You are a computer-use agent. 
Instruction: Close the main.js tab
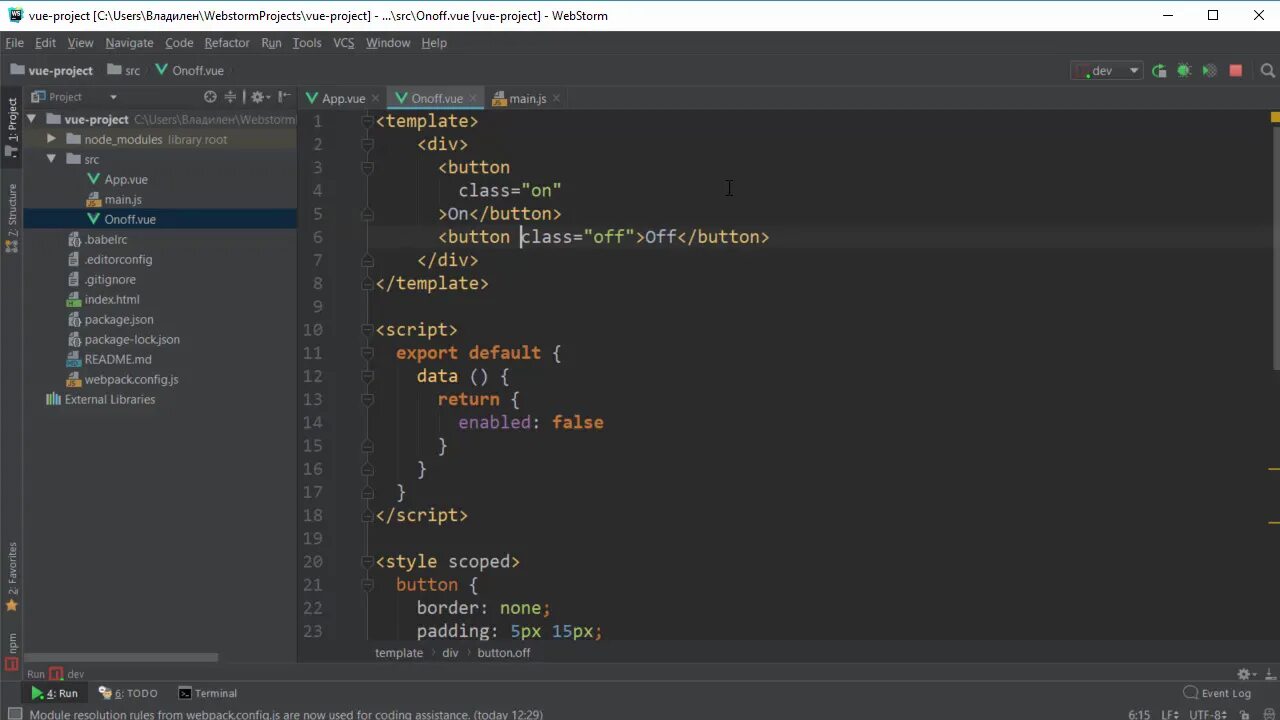(x=556, y=98)
